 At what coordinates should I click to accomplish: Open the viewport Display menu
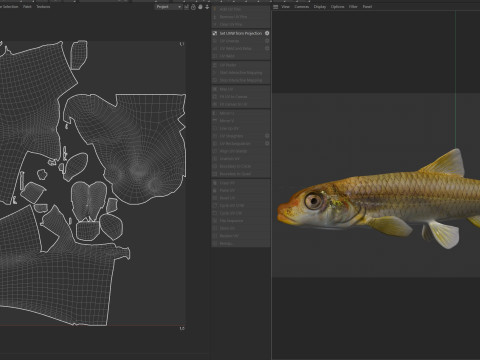click(320, 7)
